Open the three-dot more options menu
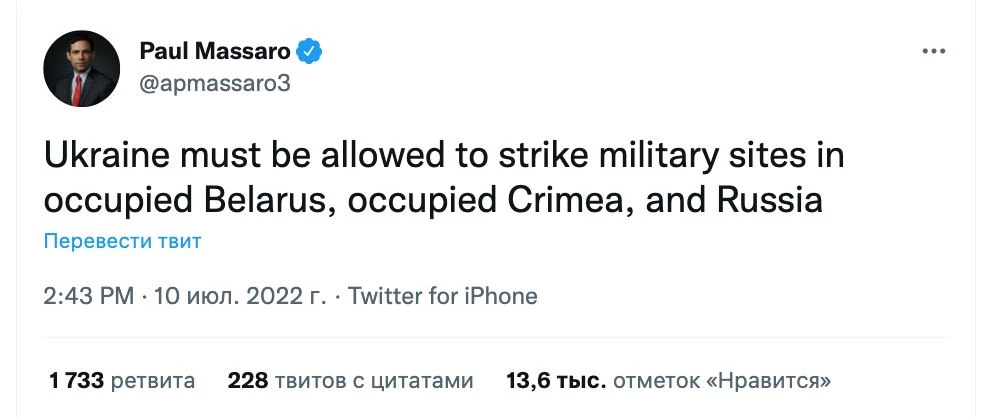The image size is (994, 418). pos(933,51)
